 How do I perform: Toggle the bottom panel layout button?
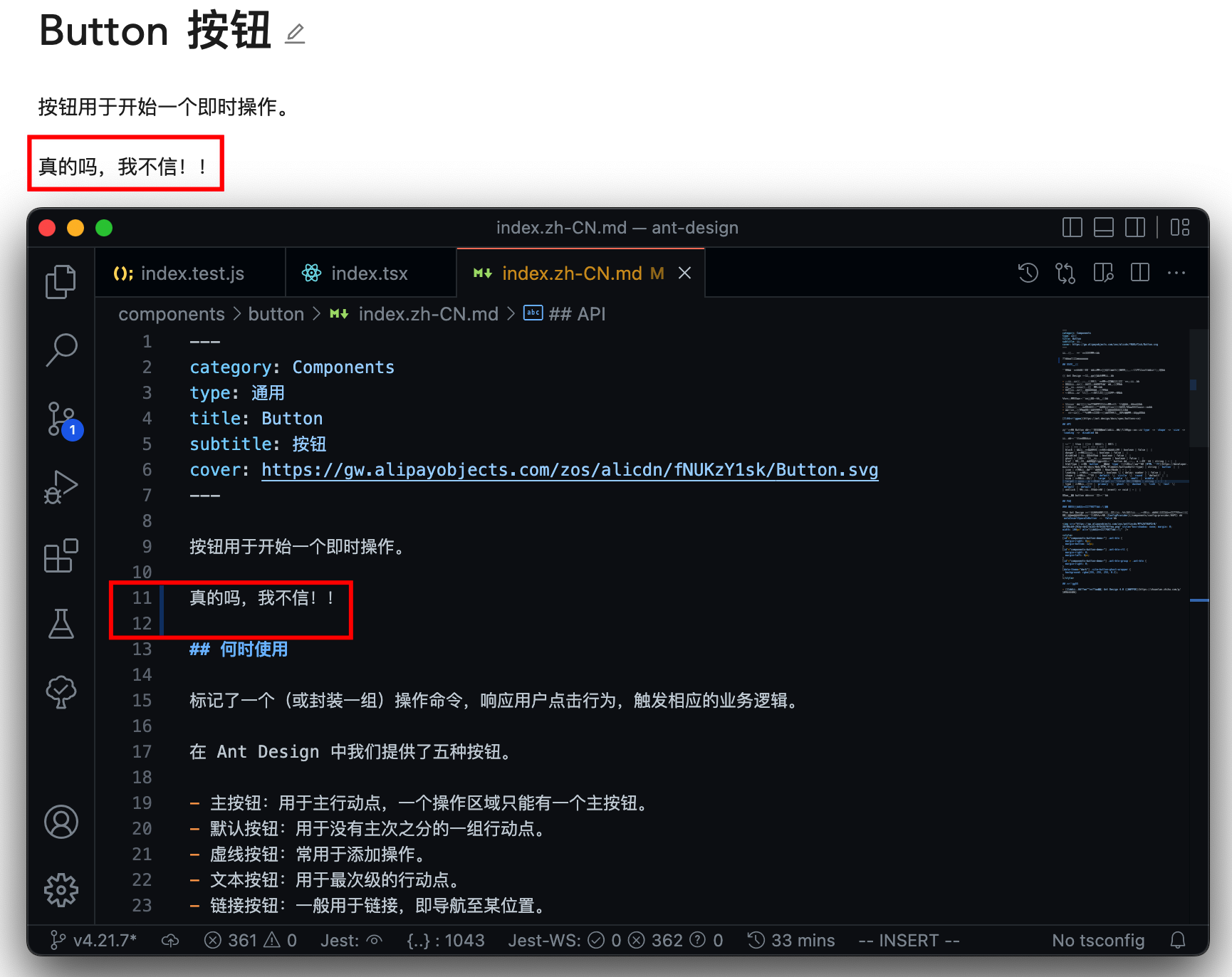click(x=1103, y=228)
